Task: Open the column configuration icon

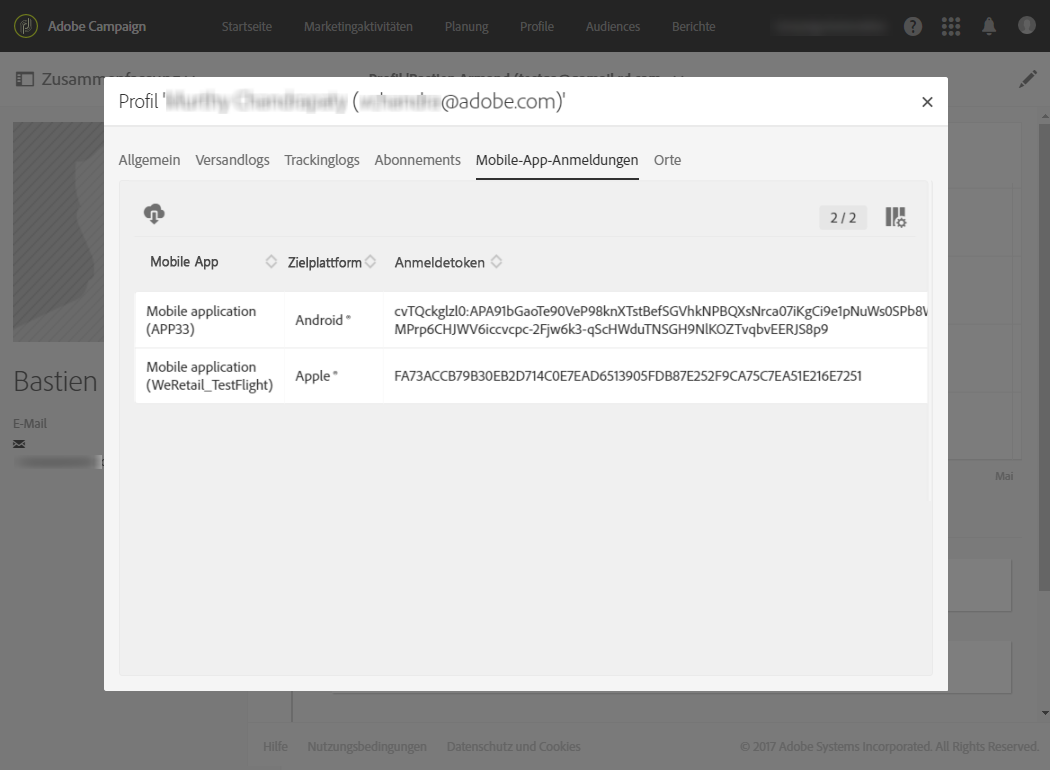Action: tap(895, 217)
